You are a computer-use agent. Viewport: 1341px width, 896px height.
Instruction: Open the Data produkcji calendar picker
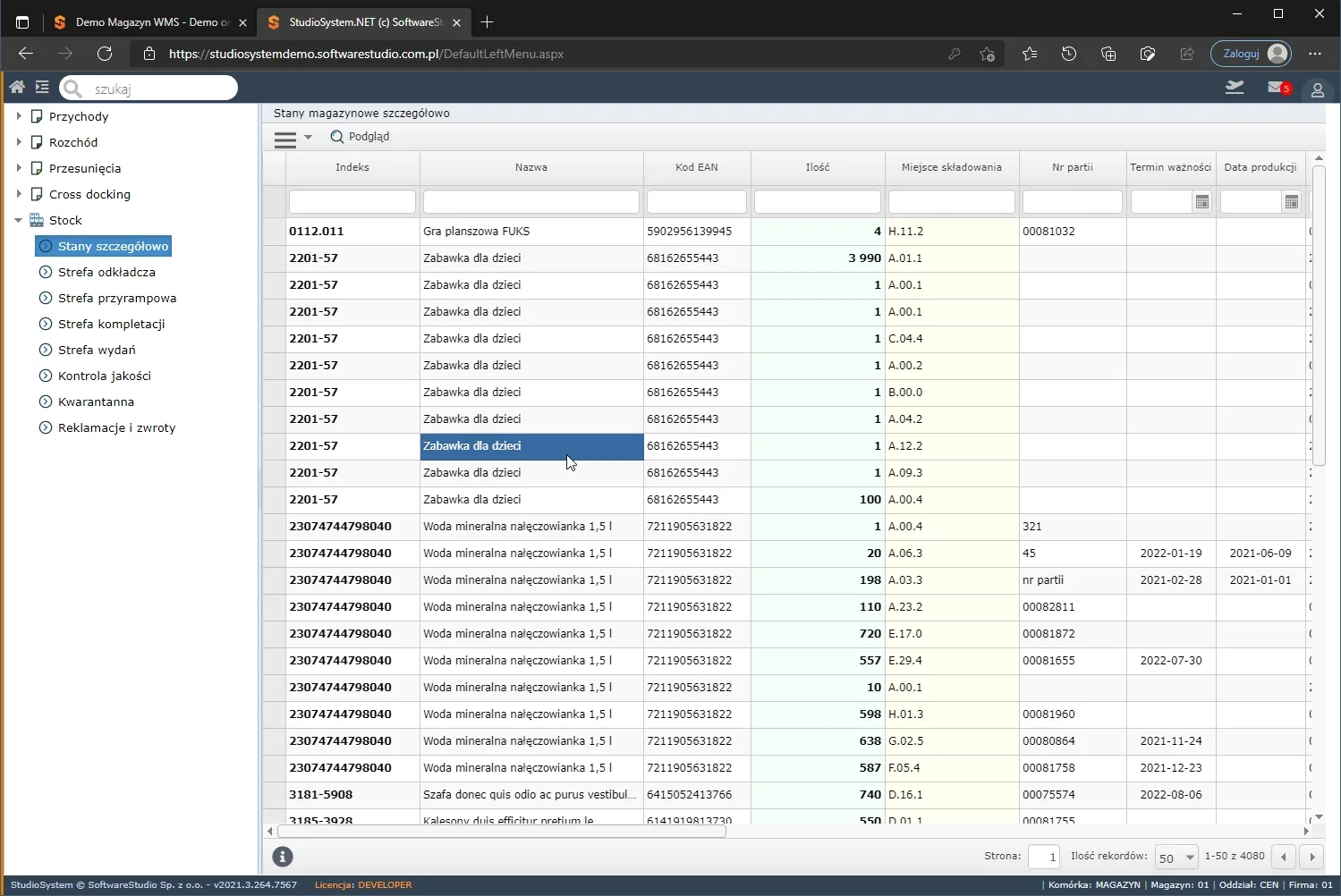[1292, 202]
